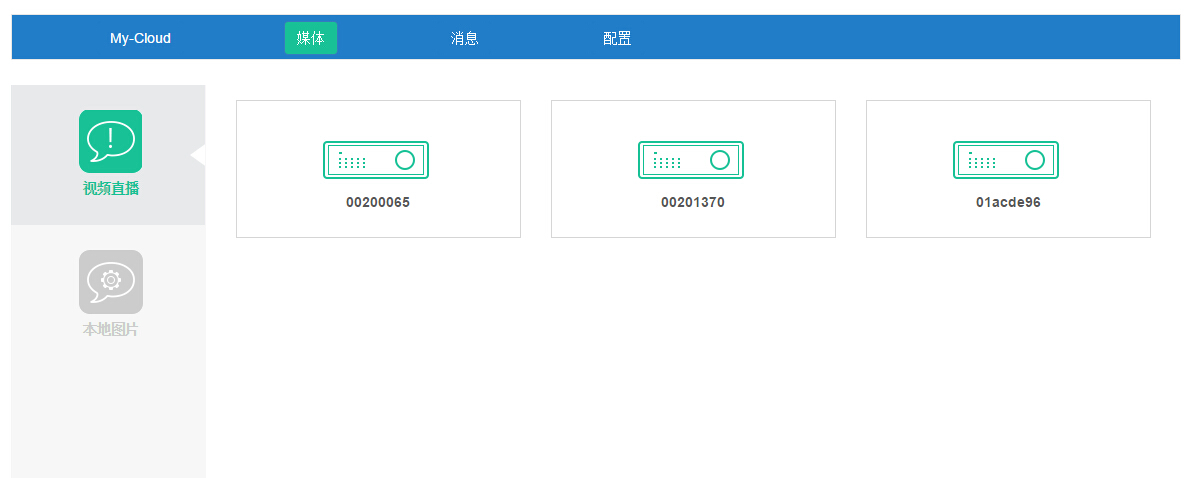This screenshot has width=1200, height=478.
Task: Click the white arrow pointer beside 视频直播
Action: [198, 155]
